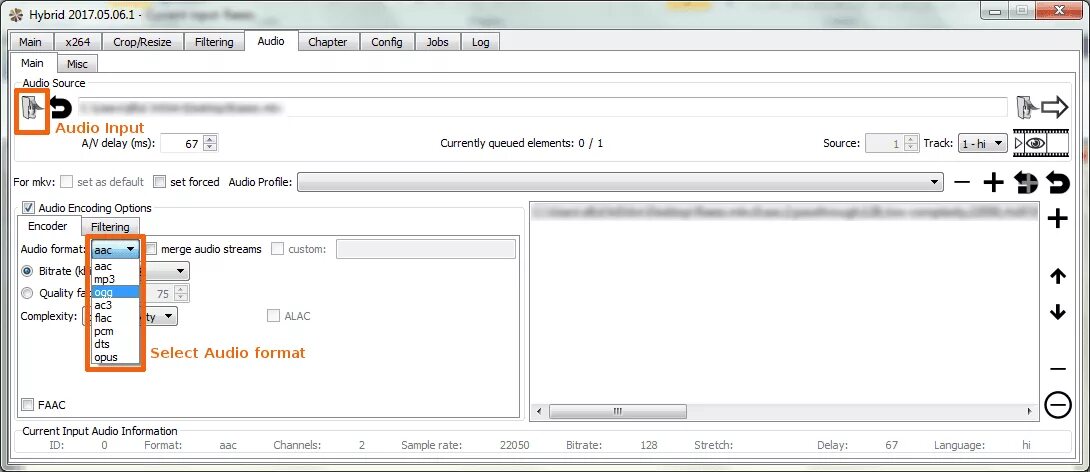
Task: Open the Config tab
Action: click(x=387, y=42)
